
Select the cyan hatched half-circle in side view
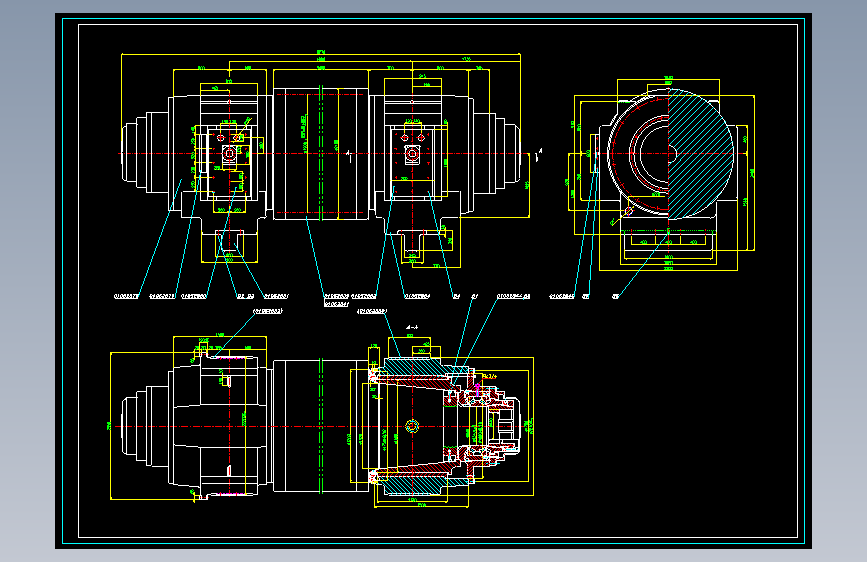(x=701, y=153)
